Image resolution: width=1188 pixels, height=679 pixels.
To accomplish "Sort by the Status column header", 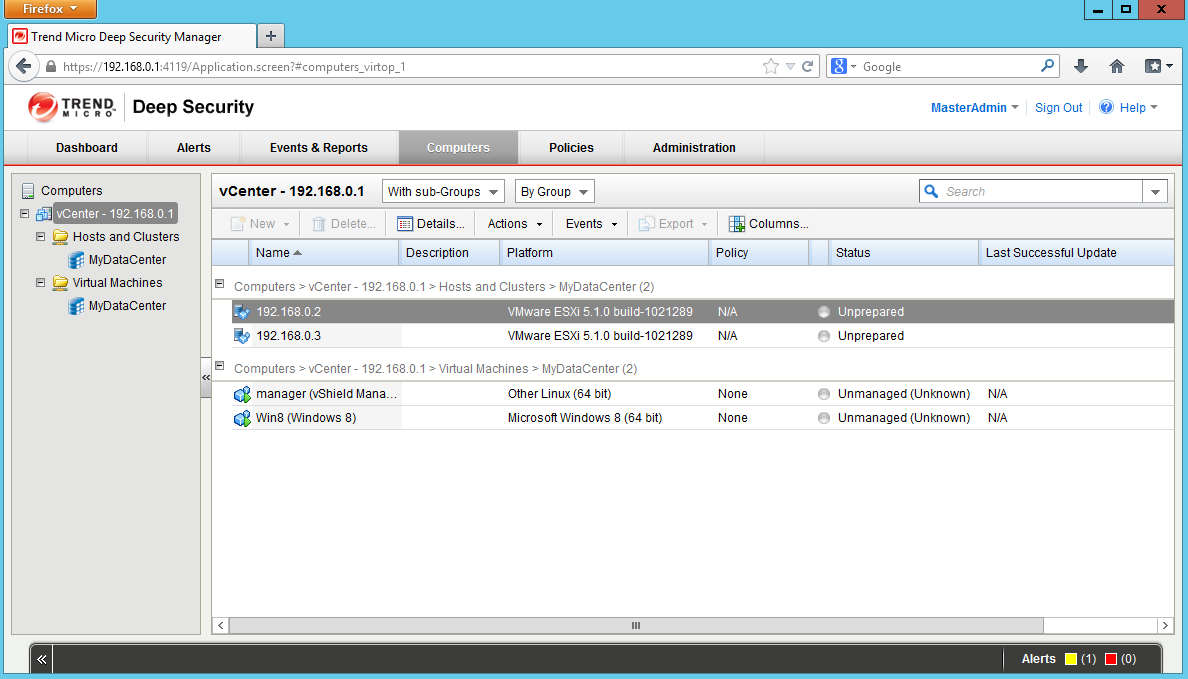I will point(904,253).
